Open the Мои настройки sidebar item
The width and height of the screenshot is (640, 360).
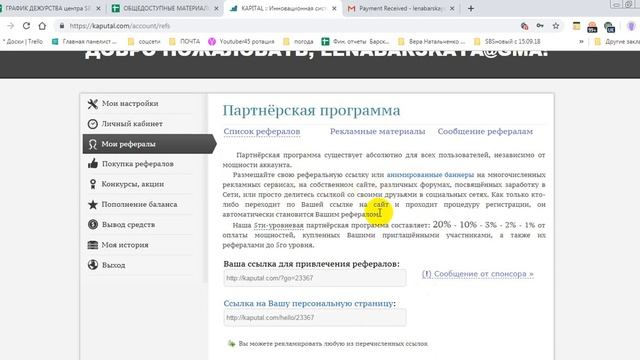(x=130, y=104)
